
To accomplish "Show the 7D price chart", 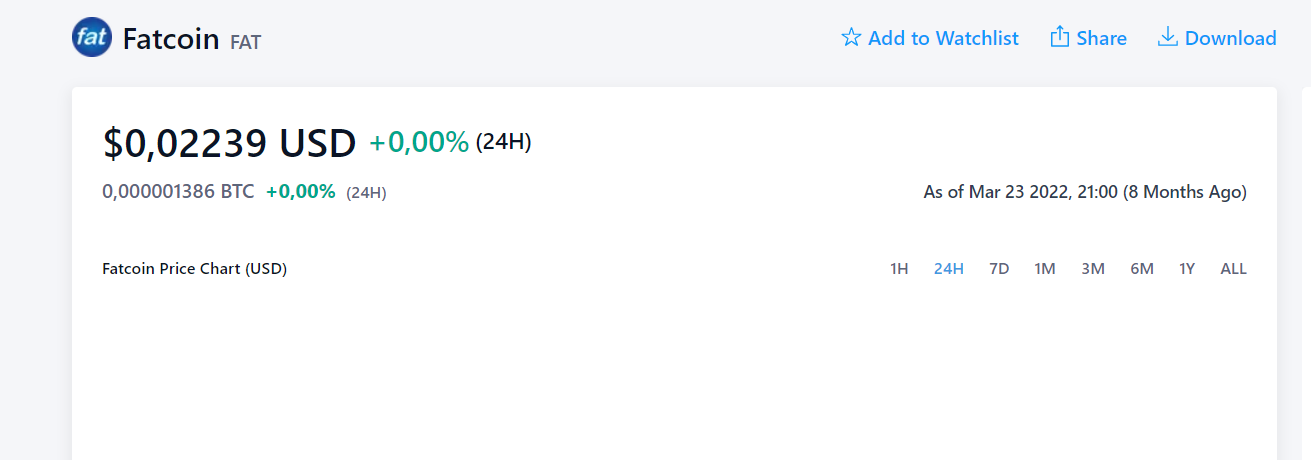I will pos(999,269).
